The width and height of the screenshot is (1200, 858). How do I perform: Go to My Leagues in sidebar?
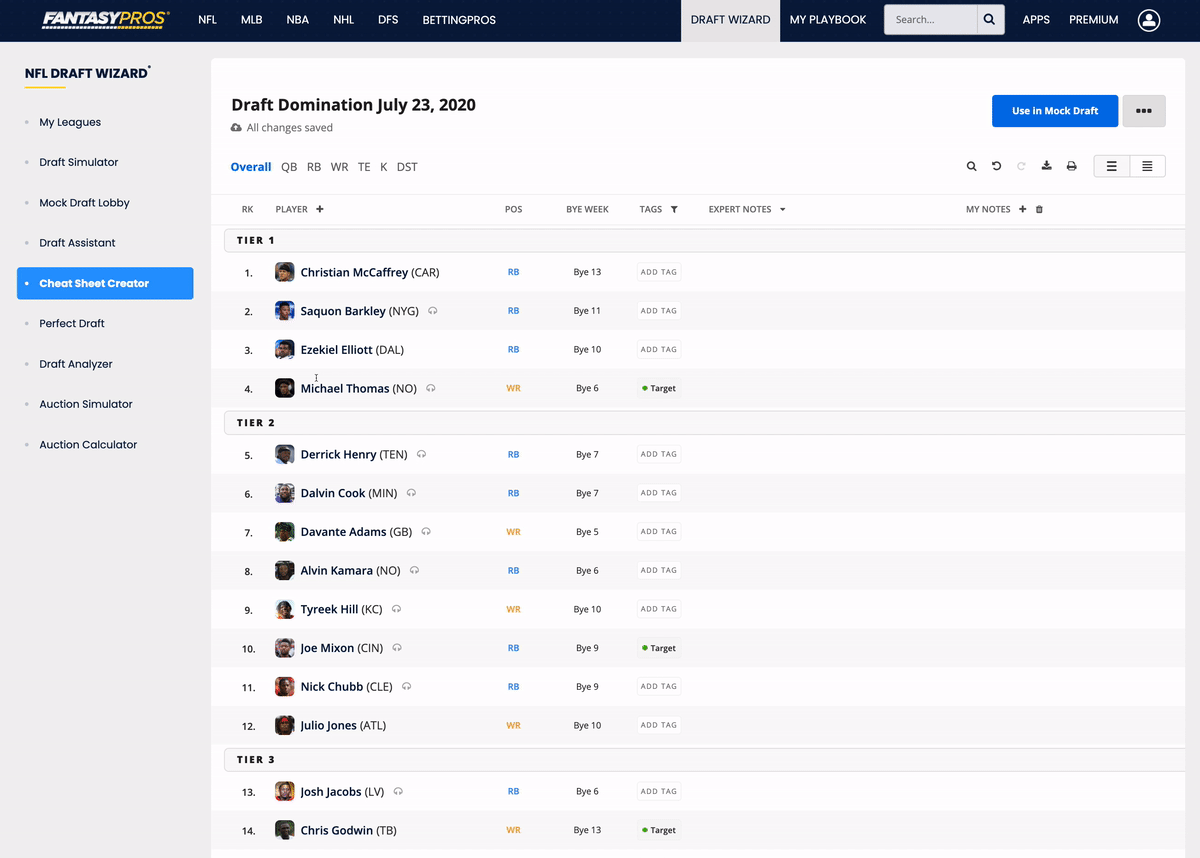click(x=70, y=122)
